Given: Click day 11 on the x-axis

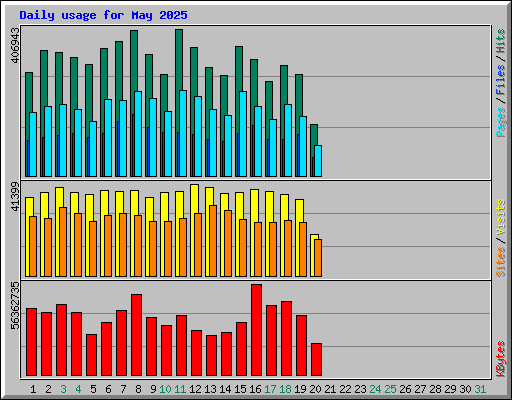Looking at the screenshot, I should pyautogui.click(x=180, y=389).
